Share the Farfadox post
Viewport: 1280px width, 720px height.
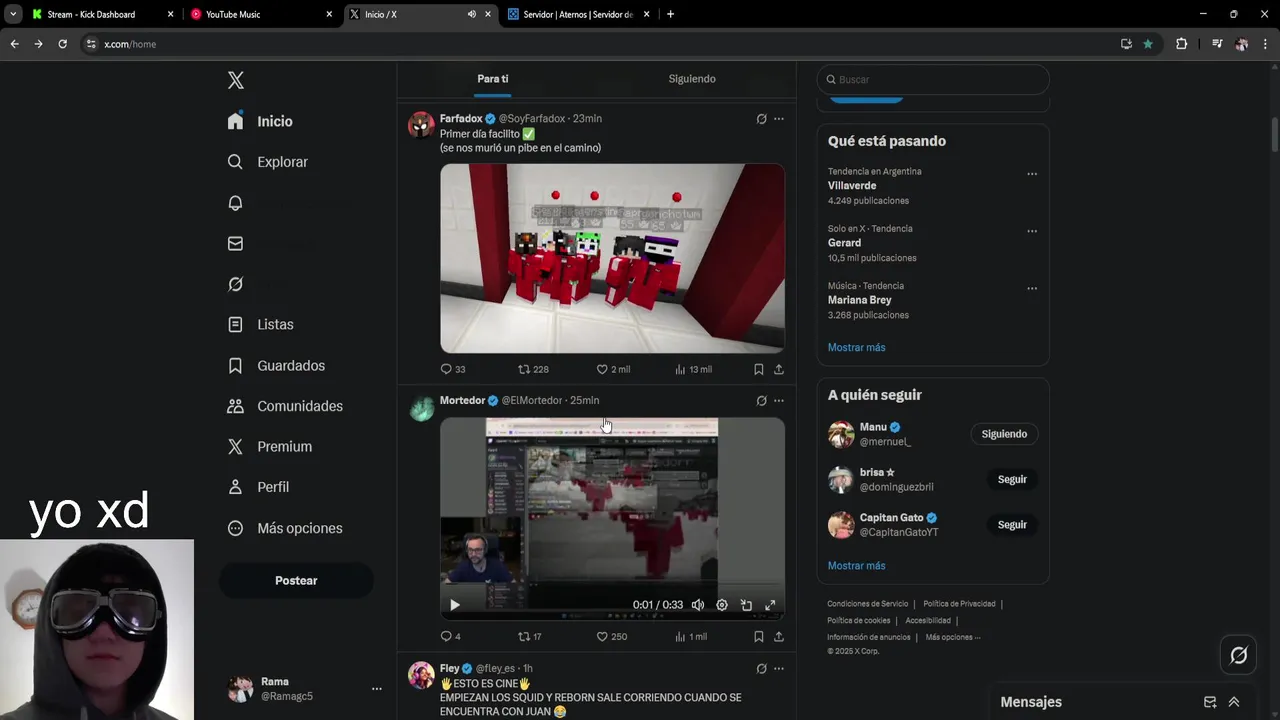779,369
